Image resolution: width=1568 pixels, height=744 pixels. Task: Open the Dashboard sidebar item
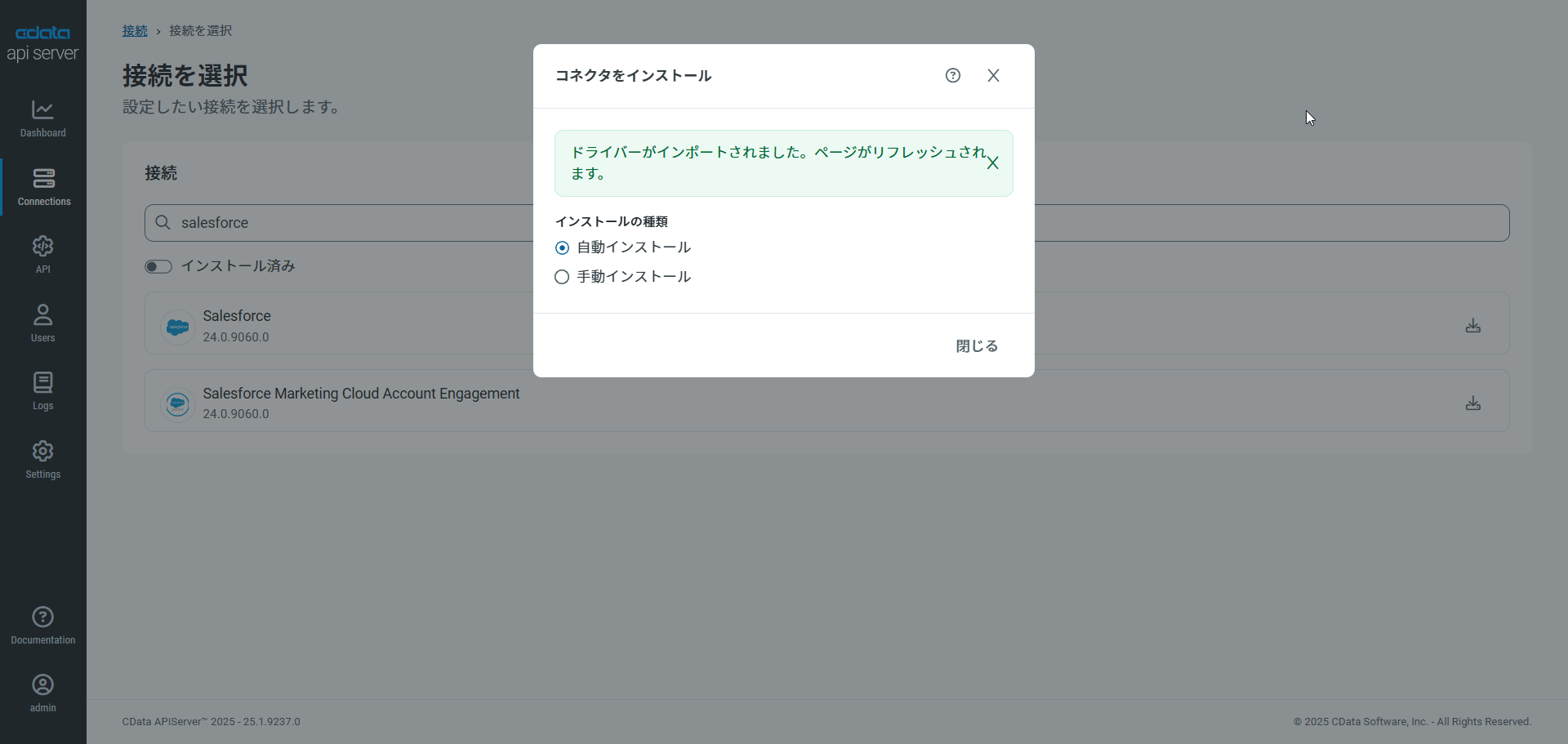tap(42, 118)
